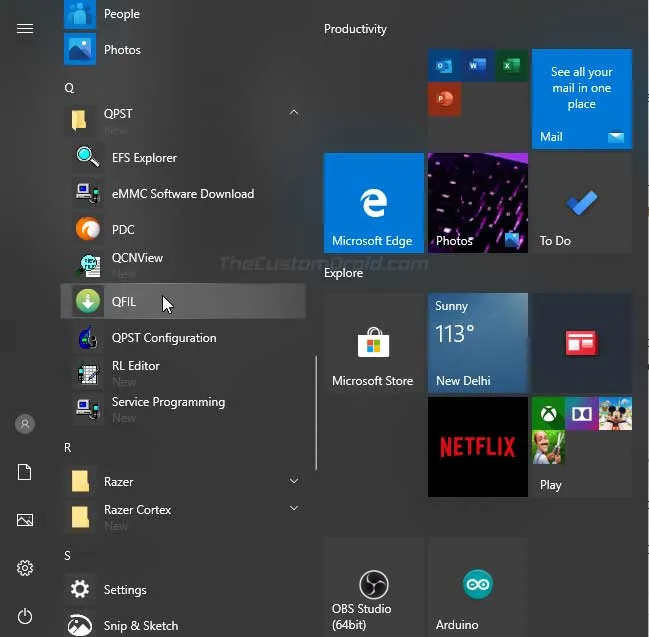
Task: Click the EFS Explorer label
Action: tap(144, 158)
